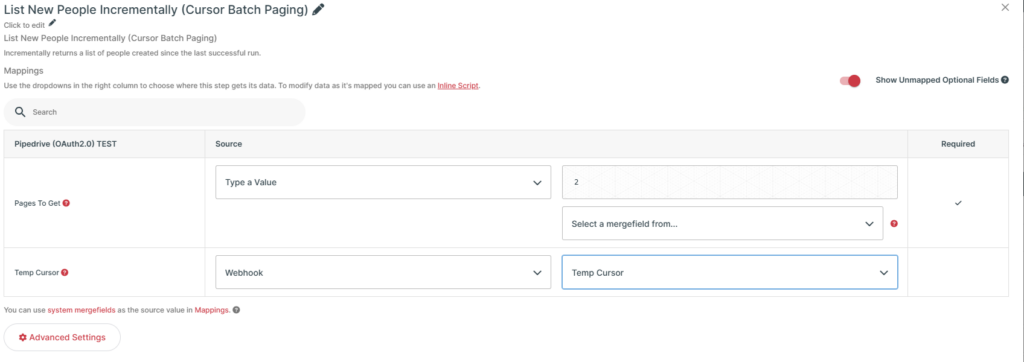Click the help icon next to Temp Cursor label

pos(65,272)
